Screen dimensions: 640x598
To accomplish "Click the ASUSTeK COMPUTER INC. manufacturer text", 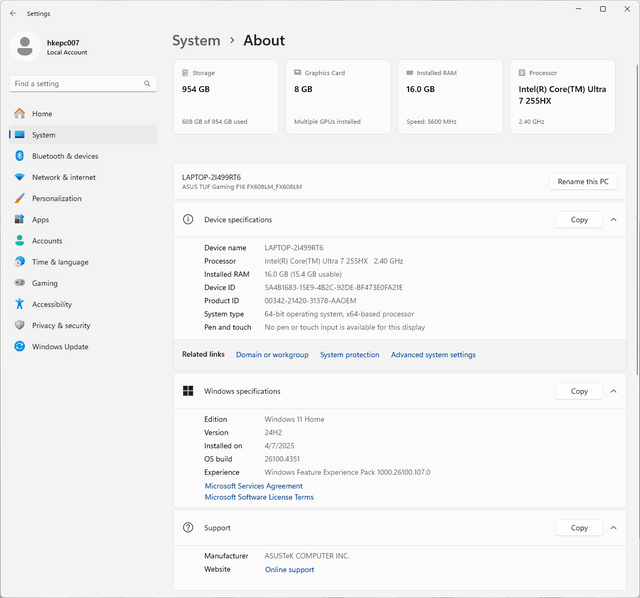I will coord(307,556).
